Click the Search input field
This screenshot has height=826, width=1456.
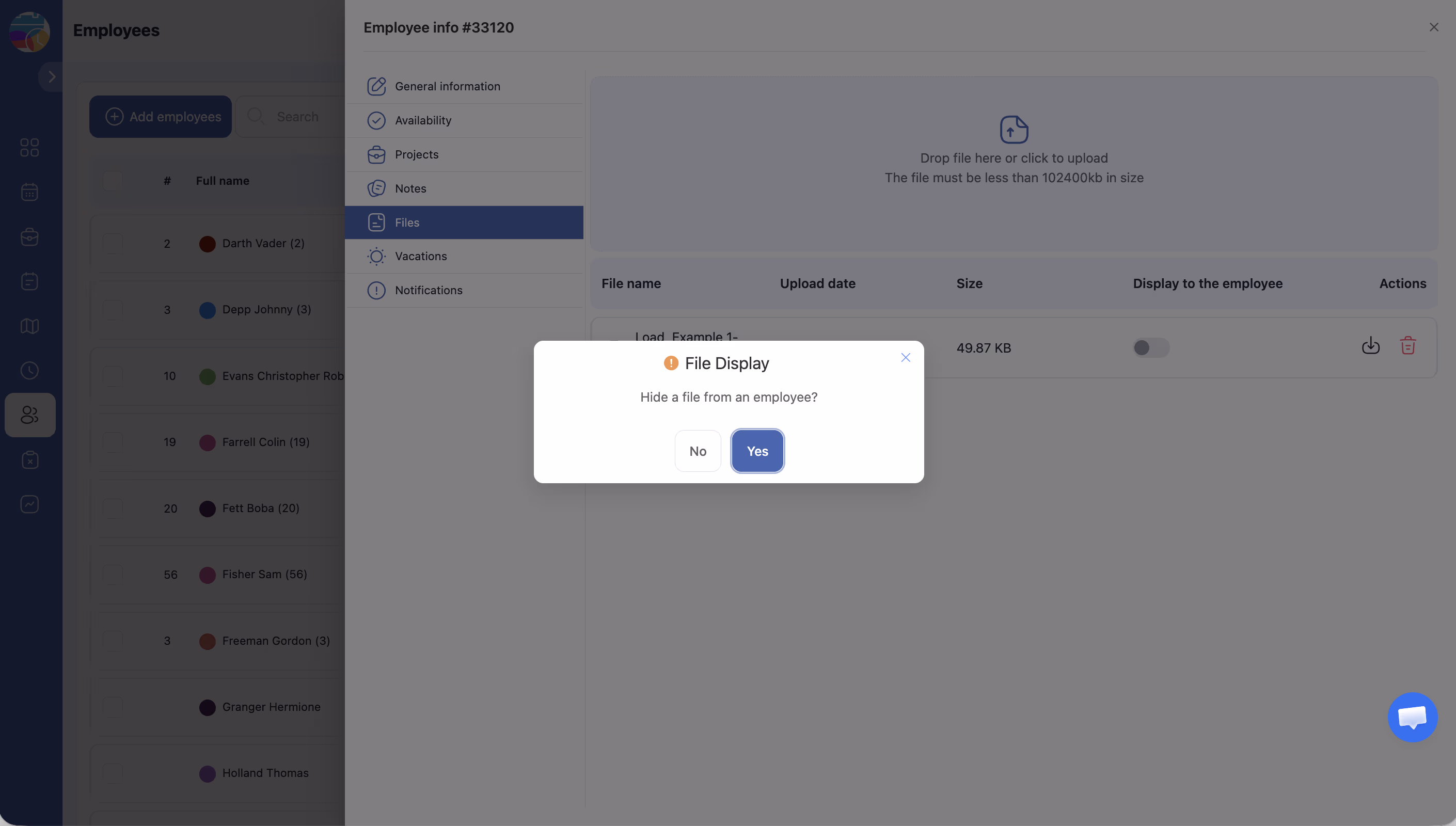[297, 116]
